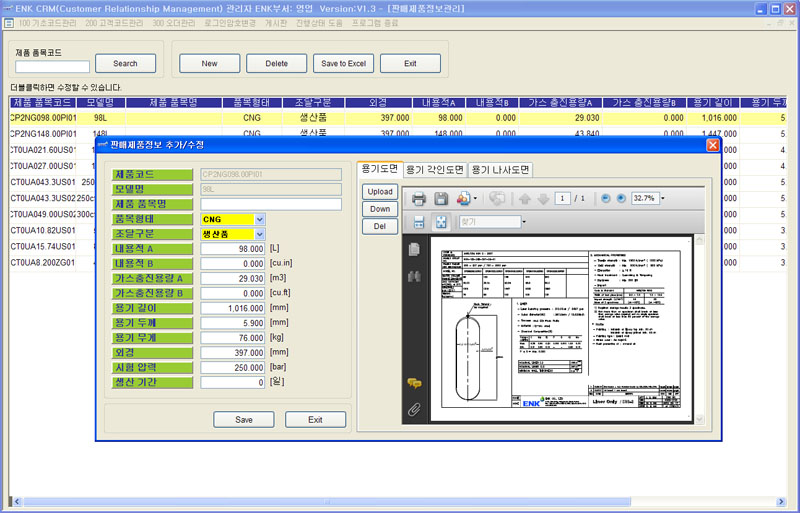This screenshot has width=800, height=513.
Task: Zoom out the PDF viewer
Action: pos(606,199)
